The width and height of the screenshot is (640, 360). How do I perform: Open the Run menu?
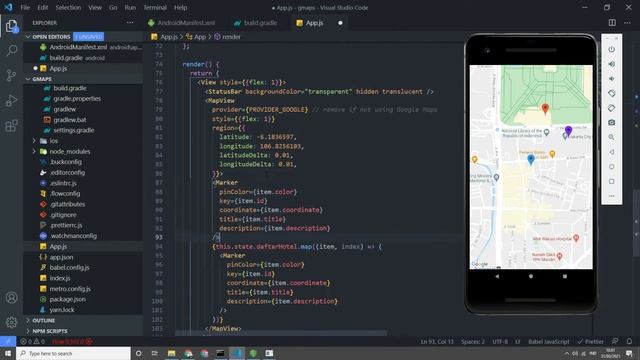coord(130,7)
